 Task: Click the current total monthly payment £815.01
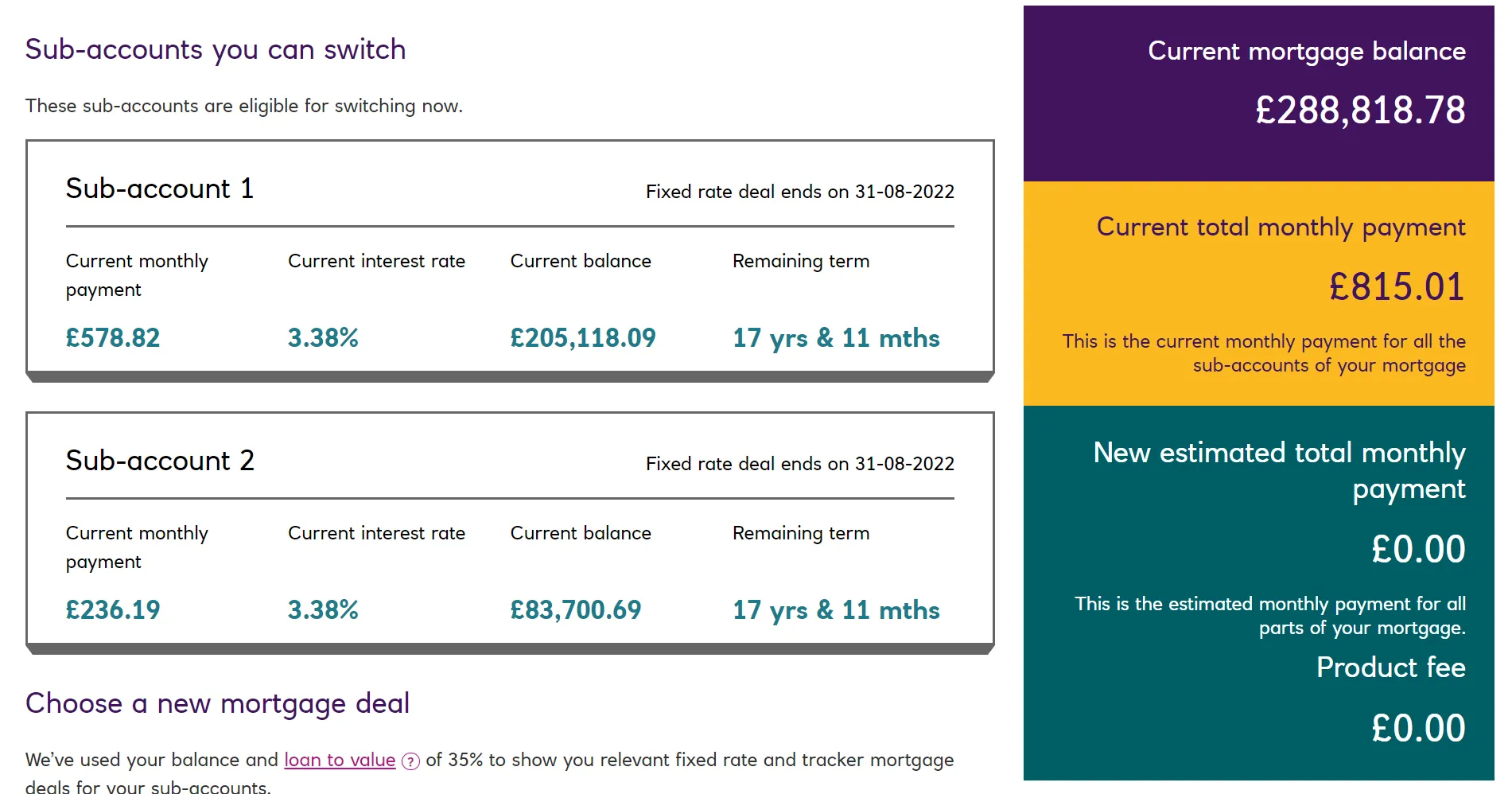[x=1397, y=286]
